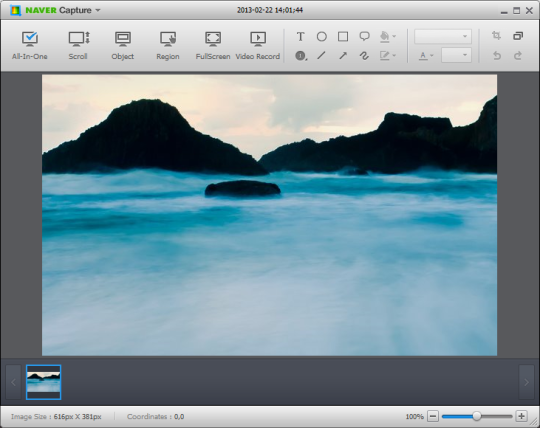Select the All-In-One capture mode
Image resolution: width=540 pixels, height=428 pixels.
[x=30, y=45]
